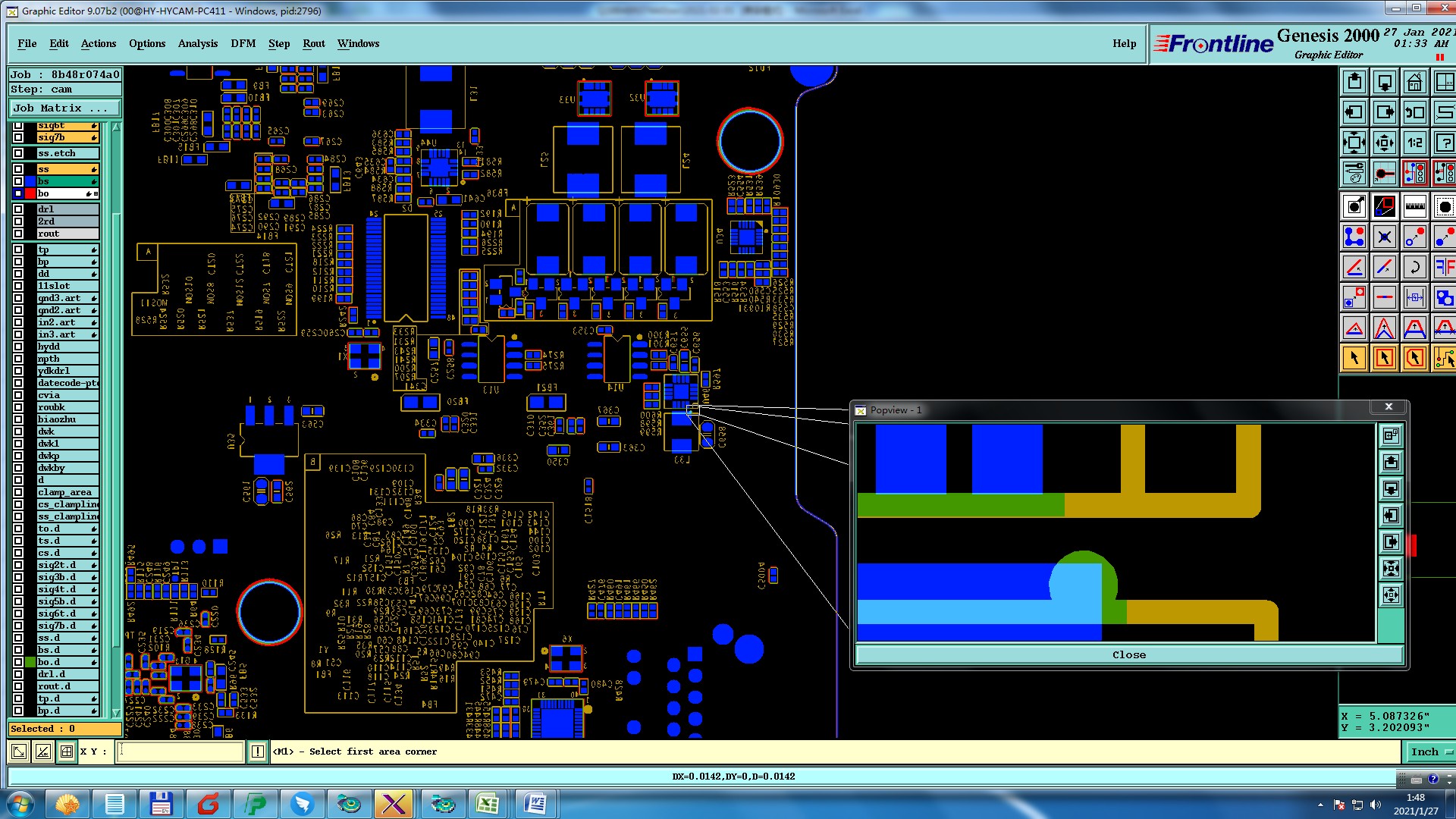Click the delete feature X icon
This screenshot has width=1456, height=819.
1385,237
